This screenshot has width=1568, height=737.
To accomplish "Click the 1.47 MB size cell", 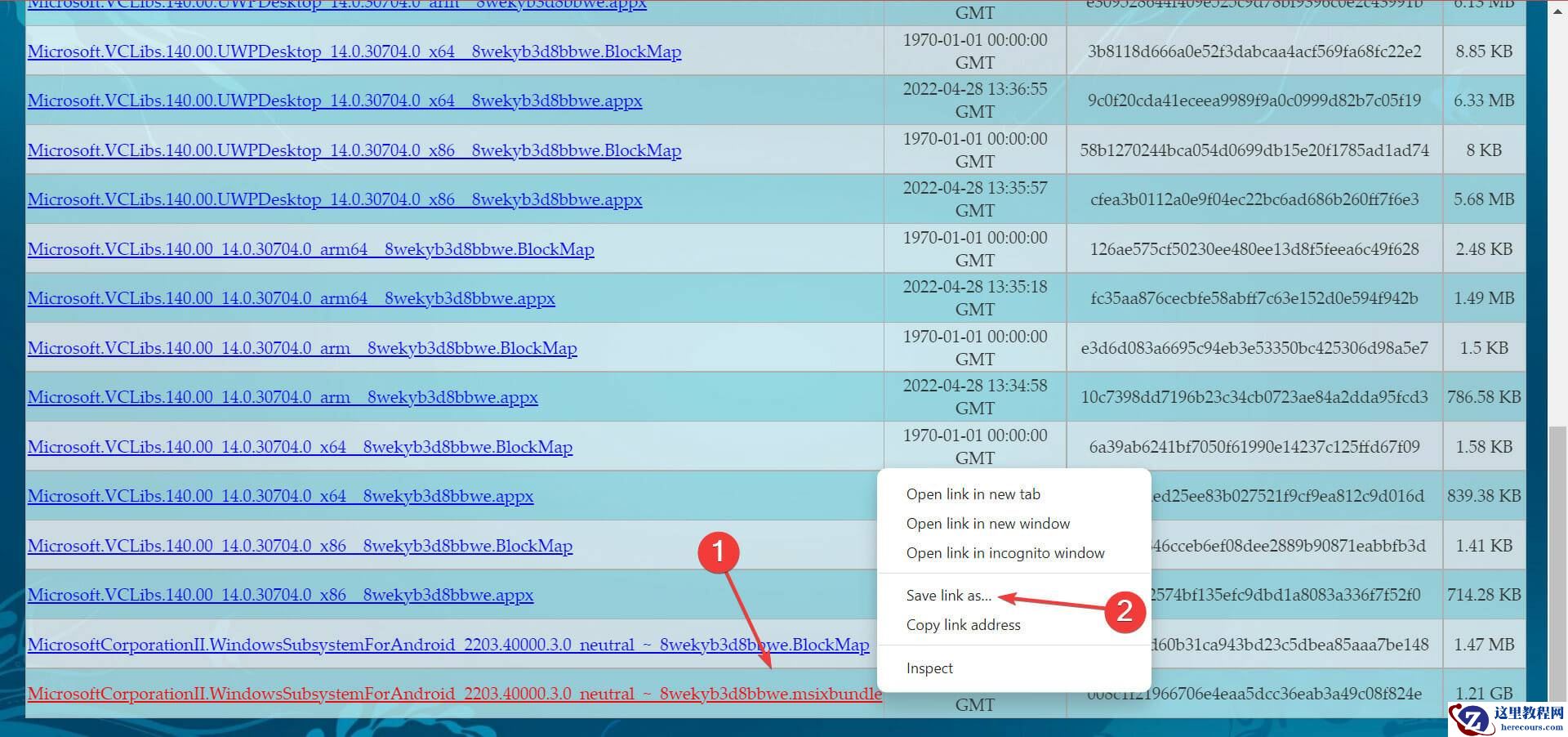I will (1484, 645).
